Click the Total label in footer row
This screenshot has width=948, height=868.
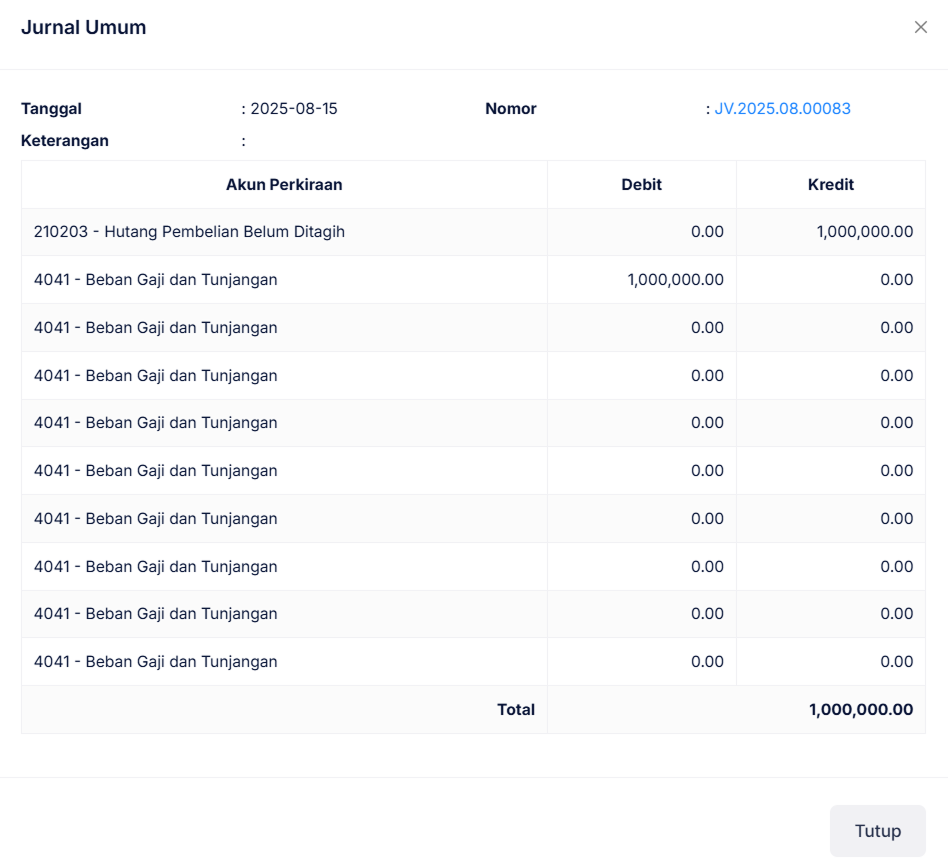516,710
